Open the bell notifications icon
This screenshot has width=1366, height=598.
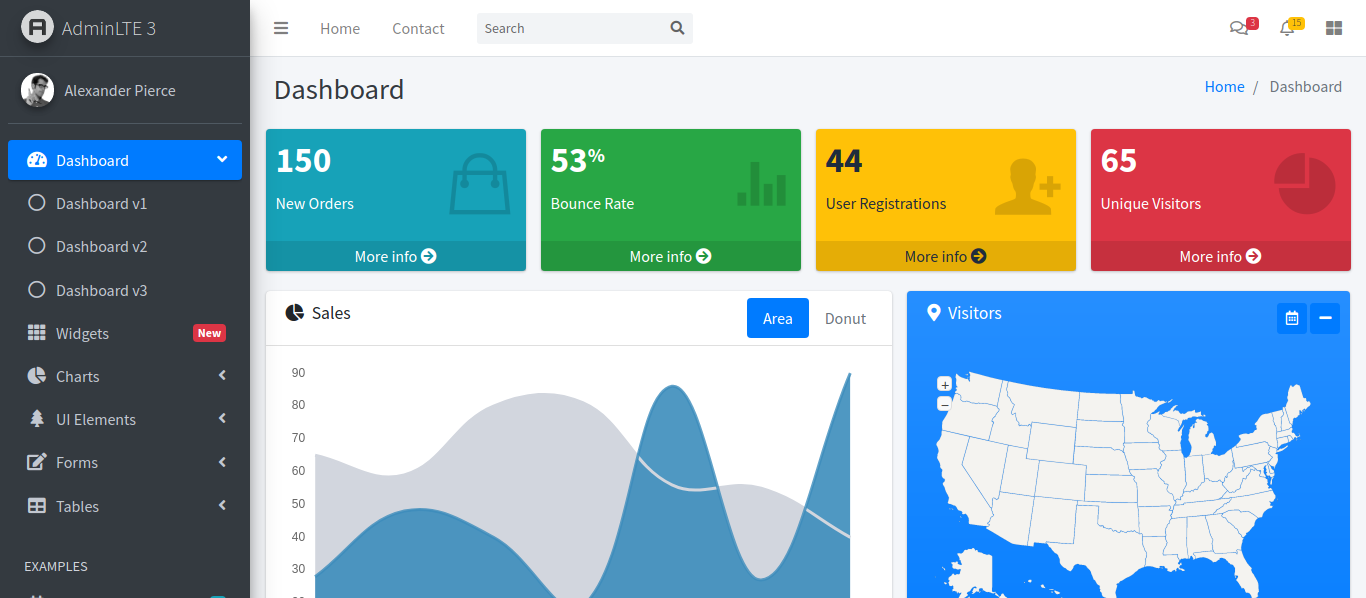[1287, 29]
